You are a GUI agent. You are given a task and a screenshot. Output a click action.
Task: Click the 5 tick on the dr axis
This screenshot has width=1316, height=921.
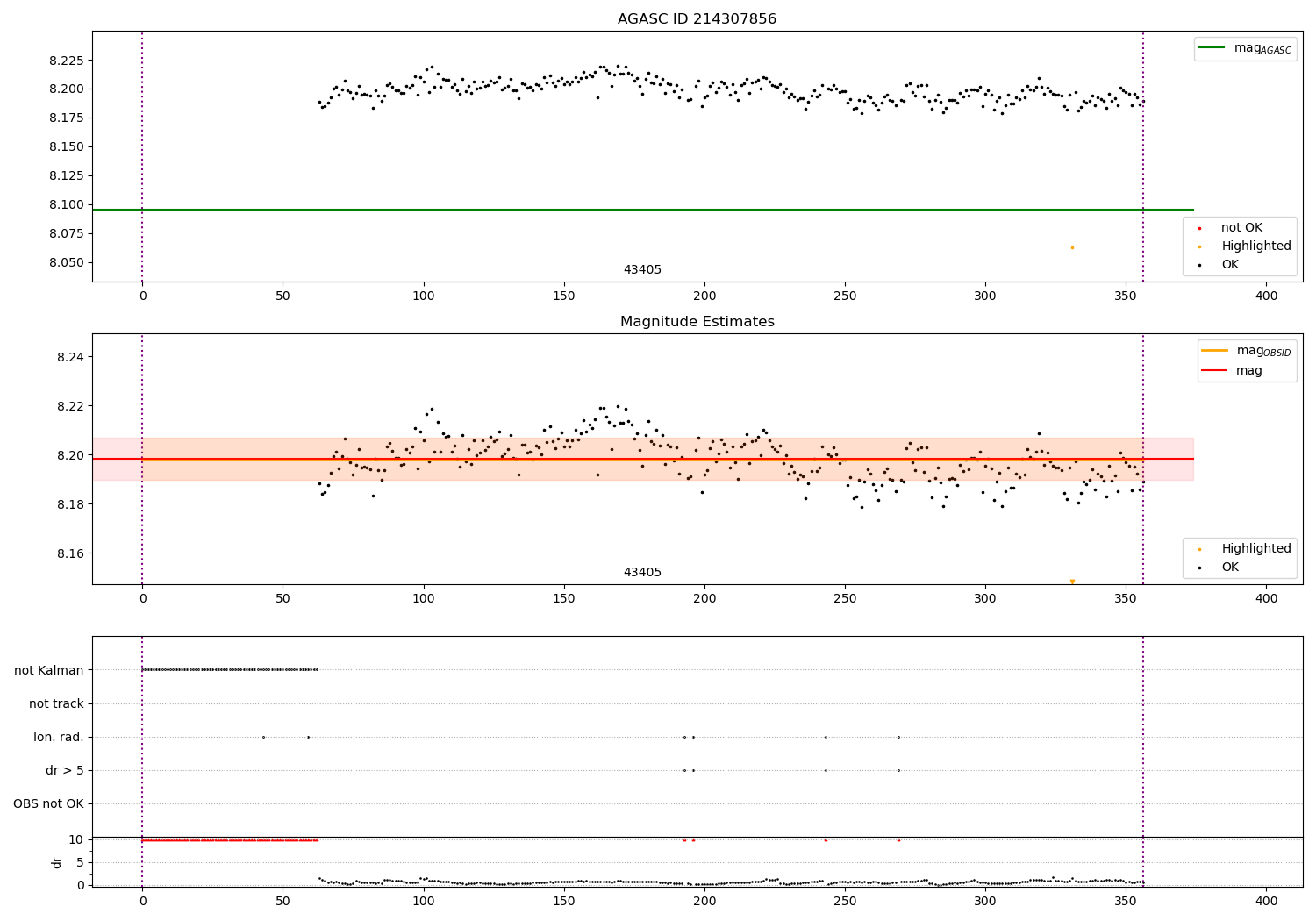point(81,863)
